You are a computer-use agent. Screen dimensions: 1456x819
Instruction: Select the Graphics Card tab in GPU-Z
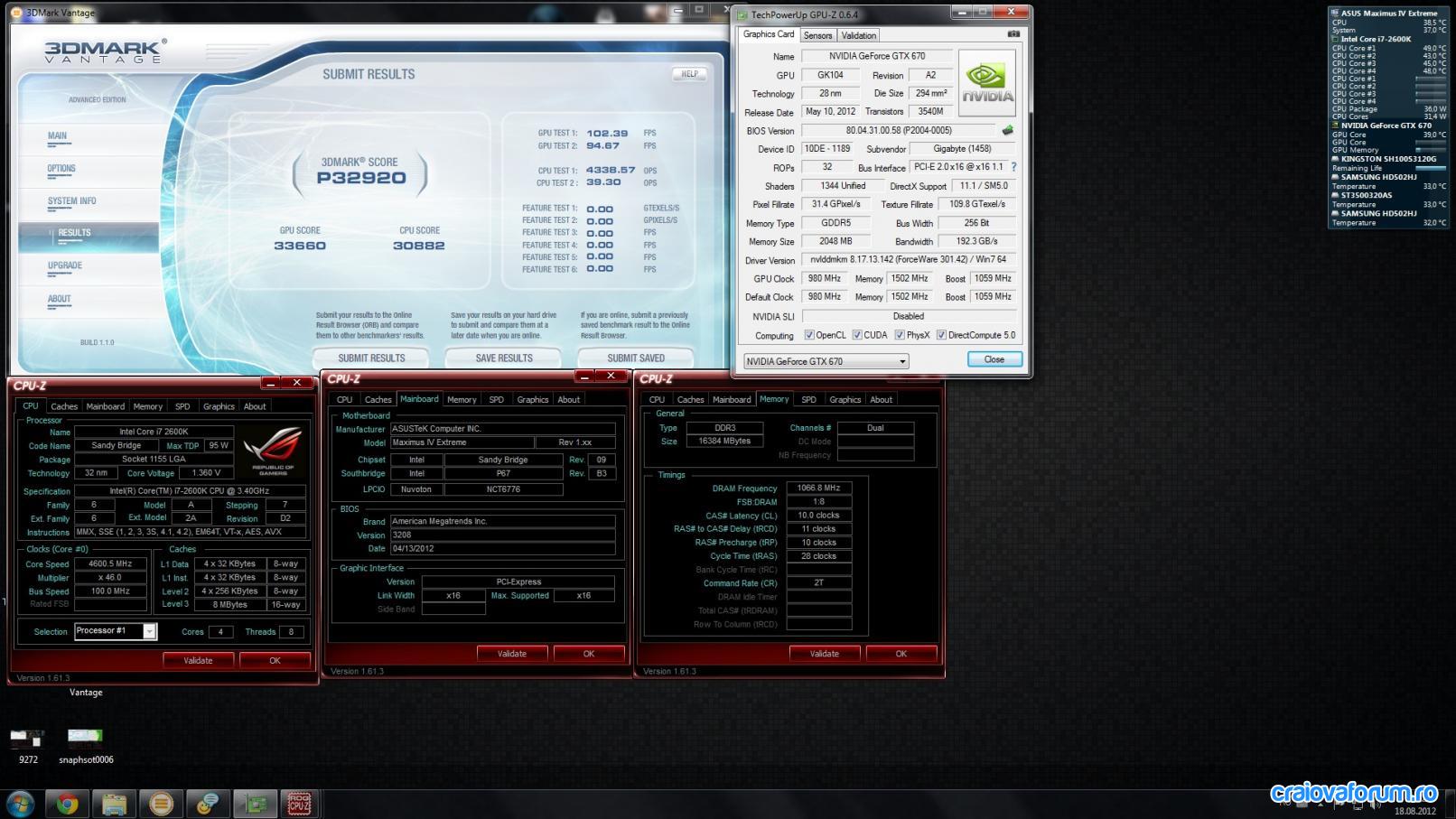[769, 34]
